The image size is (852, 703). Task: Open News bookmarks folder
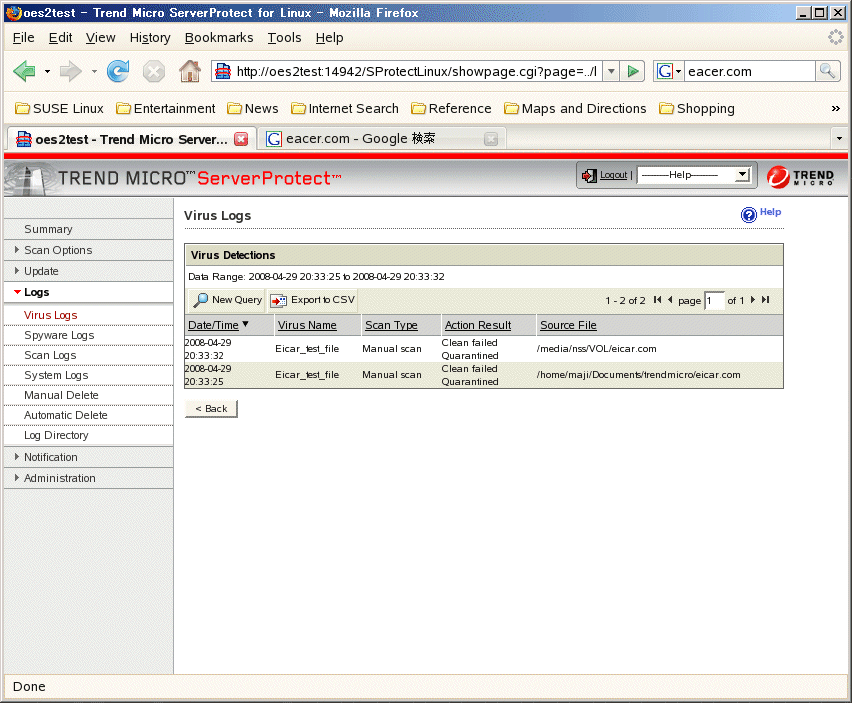(253, 109)
